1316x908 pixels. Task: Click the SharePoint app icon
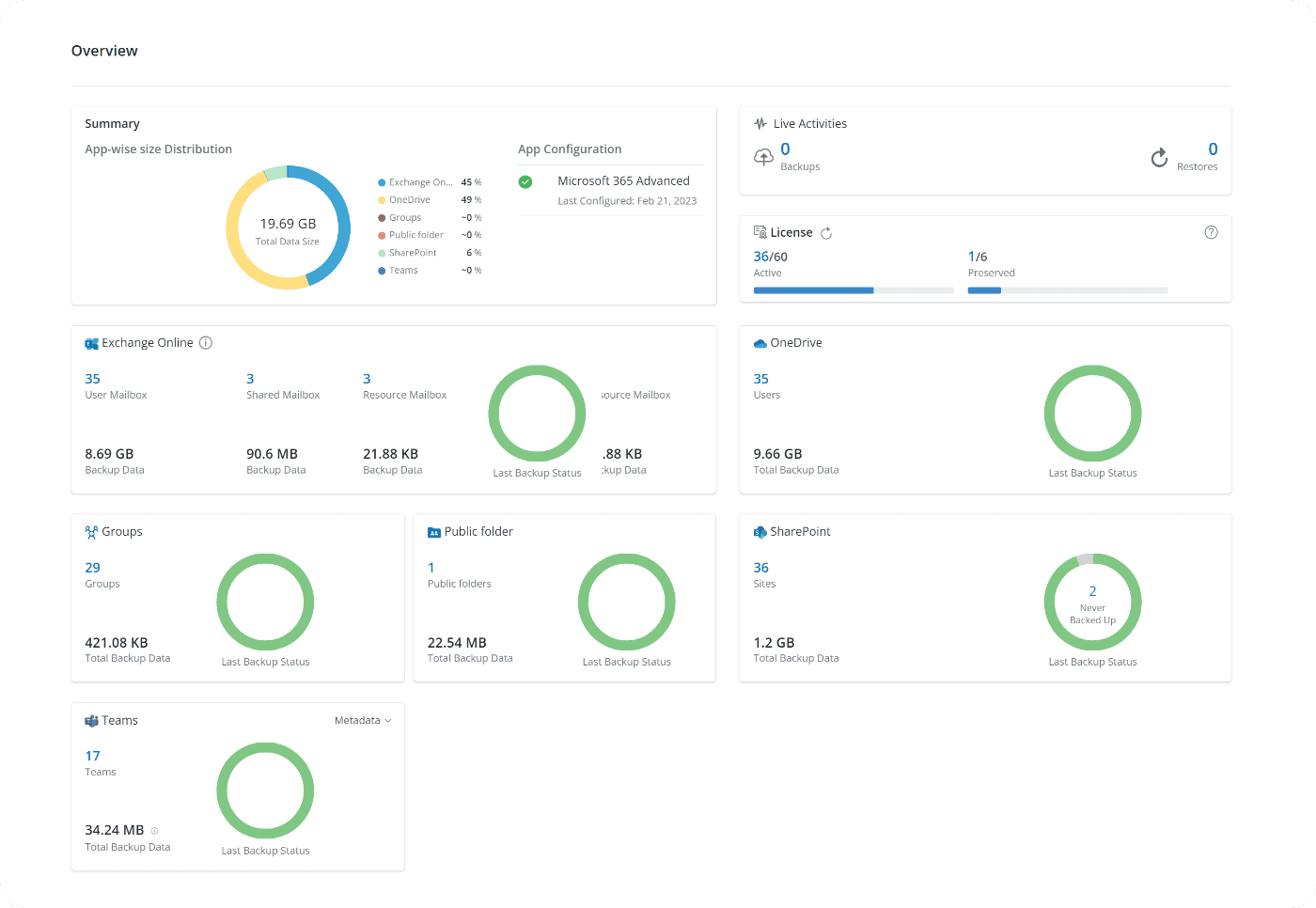pos(760,532)
